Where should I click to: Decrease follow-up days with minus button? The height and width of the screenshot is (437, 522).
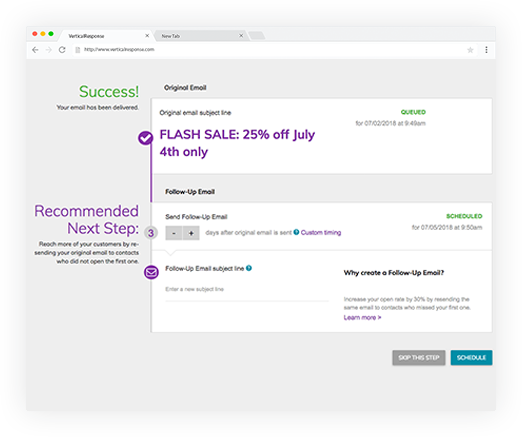coord(174,233)
